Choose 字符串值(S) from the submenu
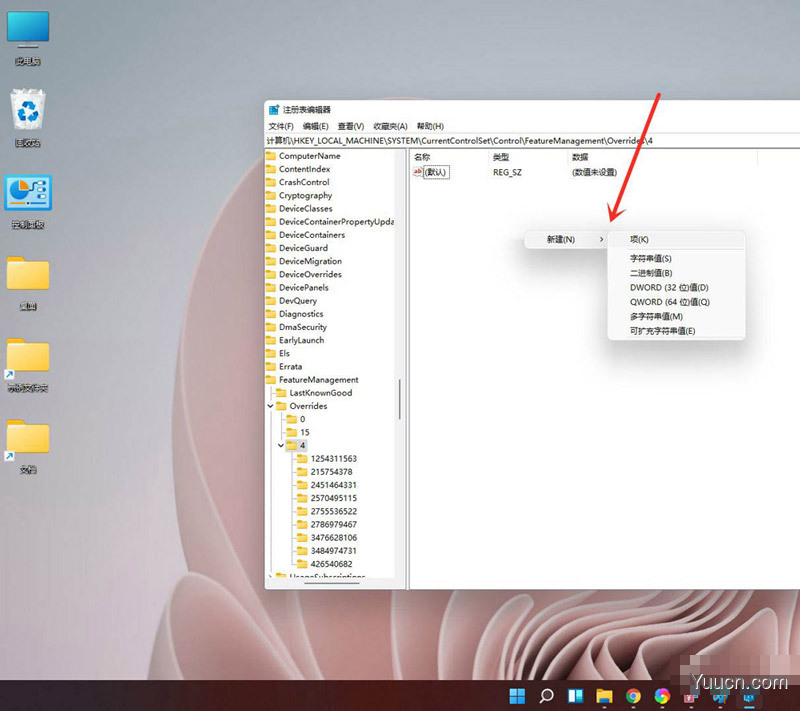Screen dimensions: 800x711 point(676,259)
